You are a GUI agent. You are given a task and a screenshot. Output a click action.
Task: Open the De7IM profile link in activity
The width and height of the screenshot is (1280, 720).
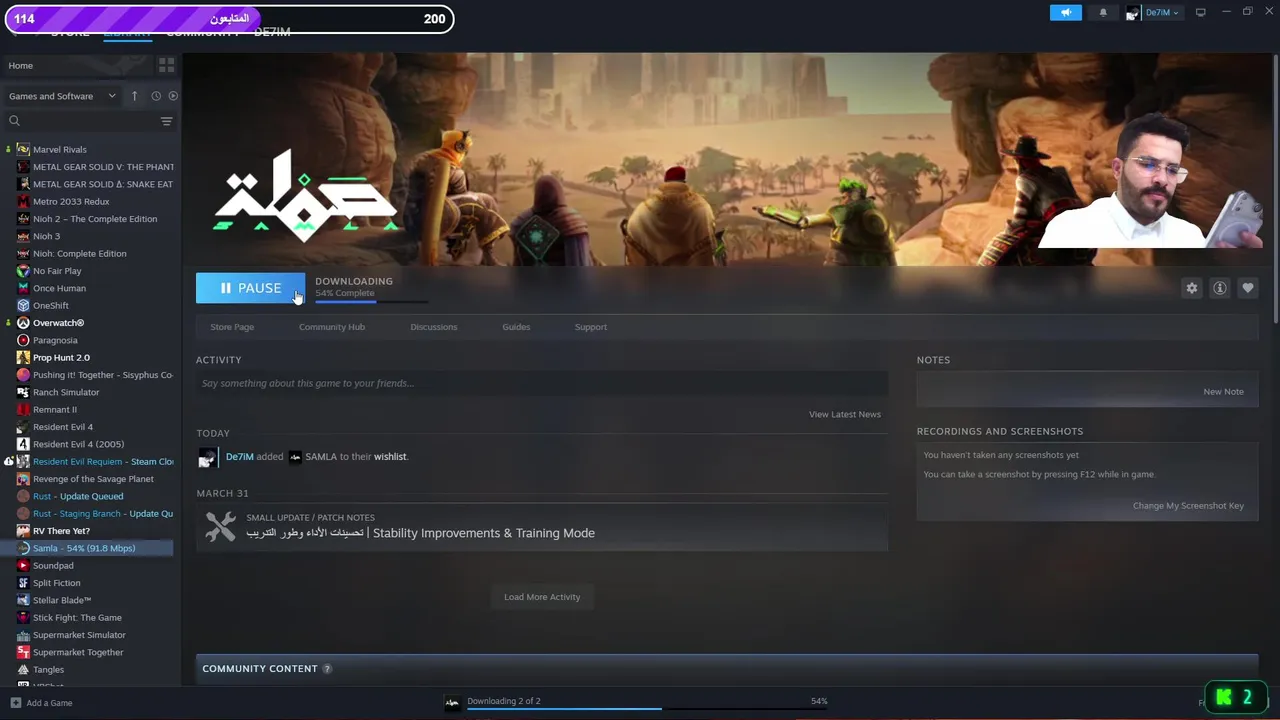point(239,456)
